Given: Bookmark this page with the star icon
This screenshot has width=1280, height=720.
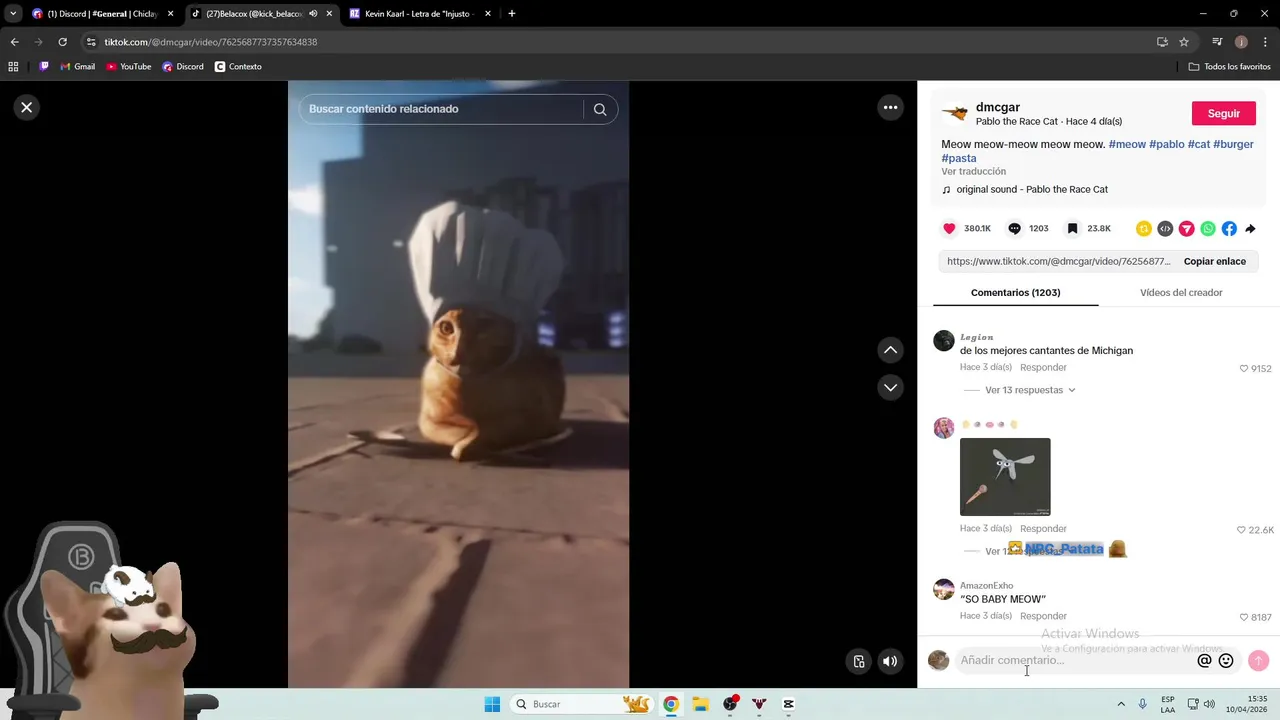Looking at the screenshot, I should [1184, 42].
